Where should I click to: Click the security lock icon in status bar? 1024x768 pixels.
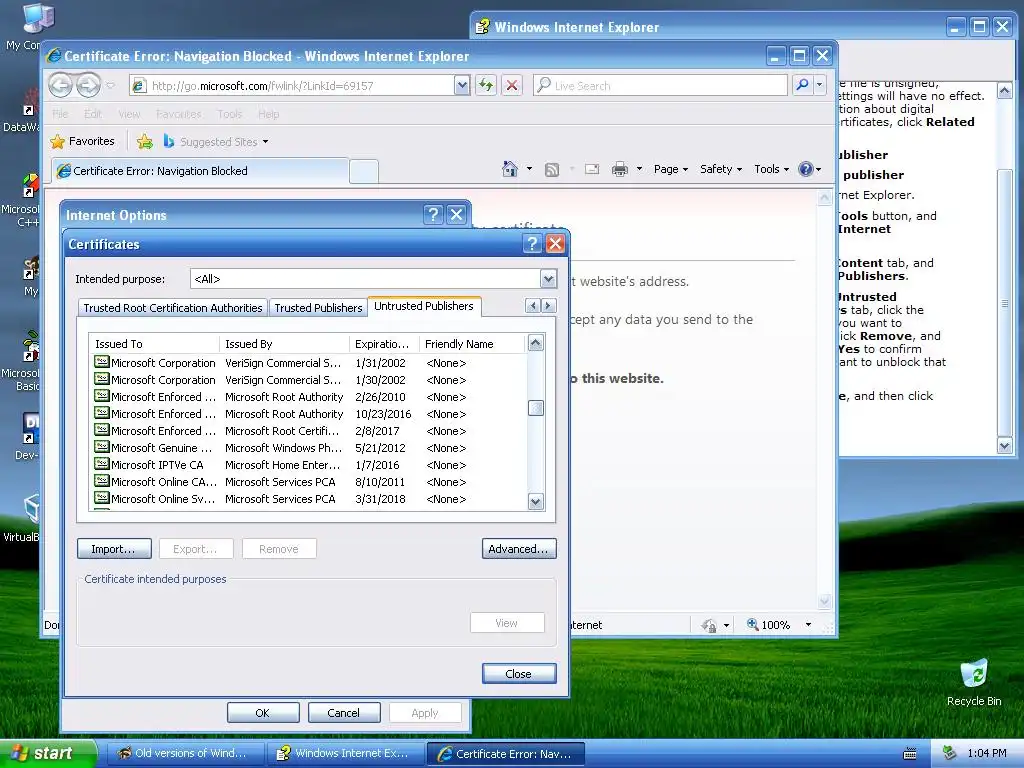[709, 625]
